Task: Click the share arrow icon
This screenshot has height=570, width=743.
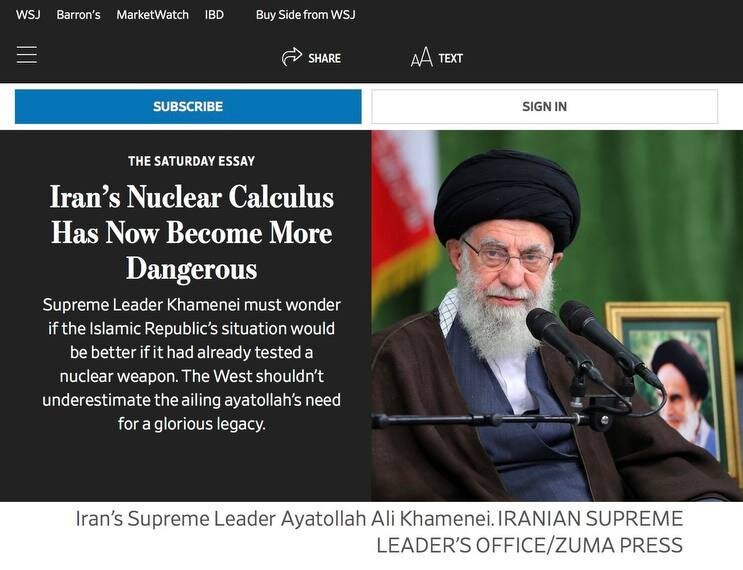Action: [x=291, y=57]
